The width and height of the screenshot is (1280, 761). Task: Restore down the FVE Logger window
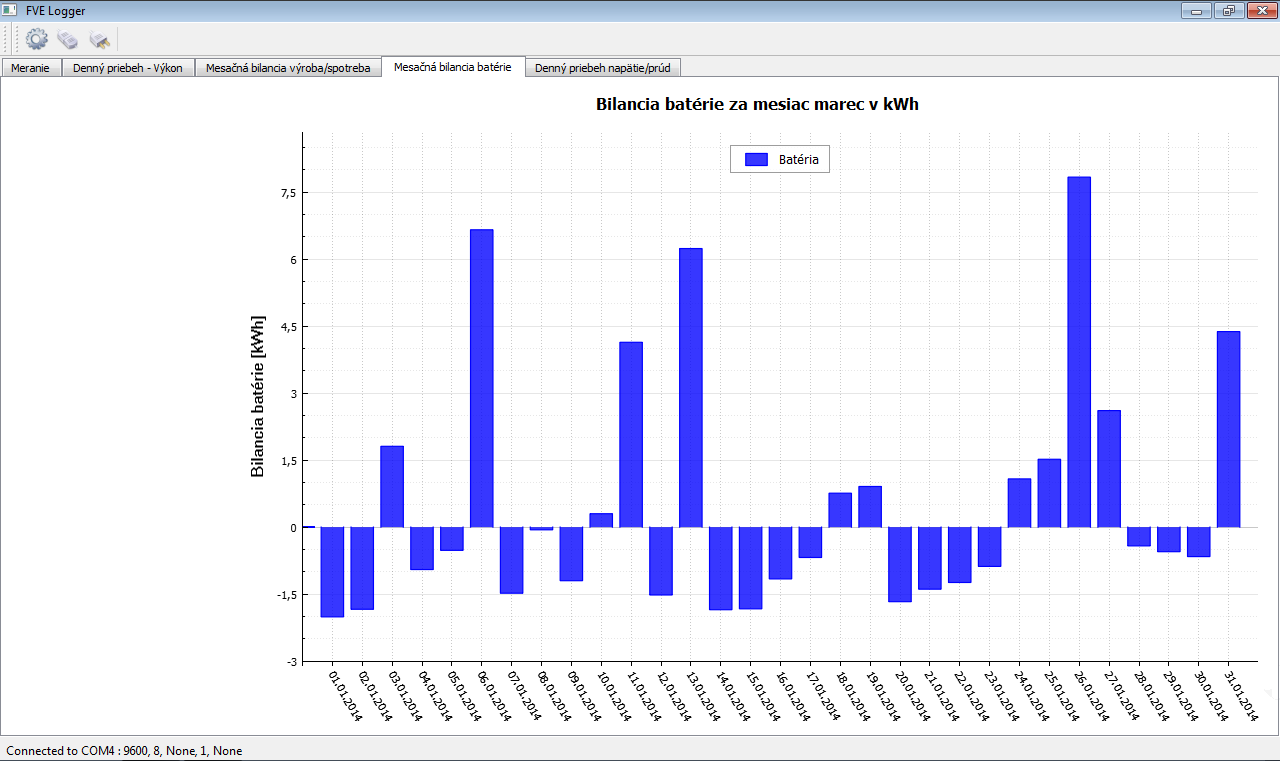pos(1228,11)
